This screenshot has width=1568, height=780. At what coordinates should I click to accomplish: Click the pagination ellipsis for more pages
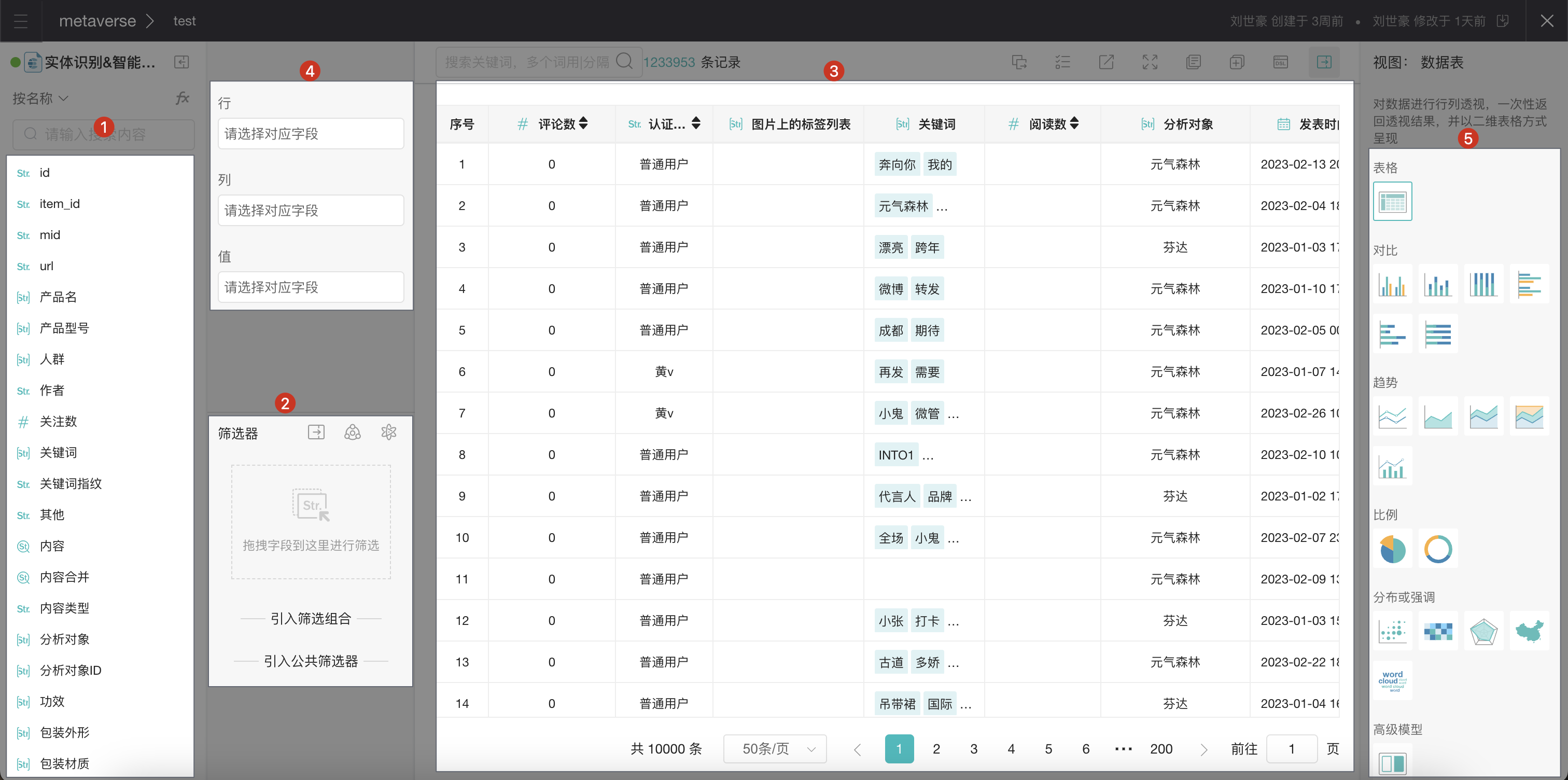coord(1123,748)
